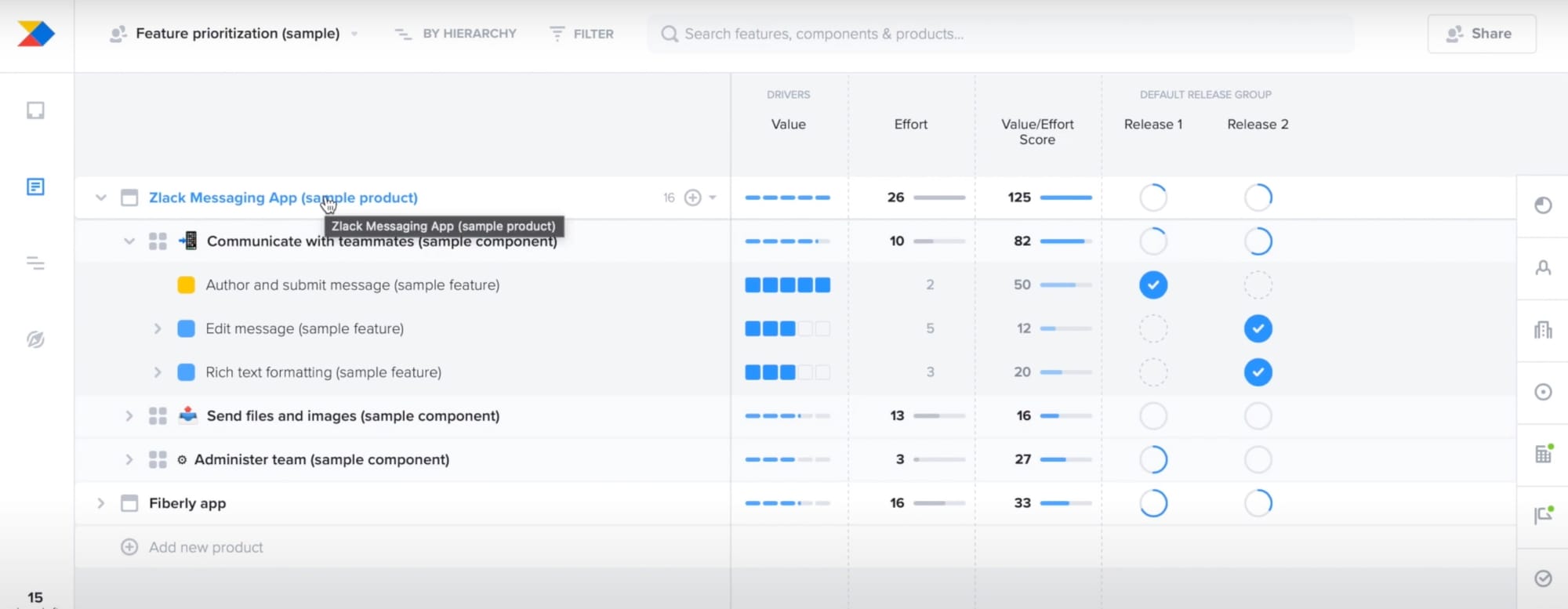Open the owner person icon in right panel
Viewport: 1568px width, 609px height.
(x=1543, y=268)
